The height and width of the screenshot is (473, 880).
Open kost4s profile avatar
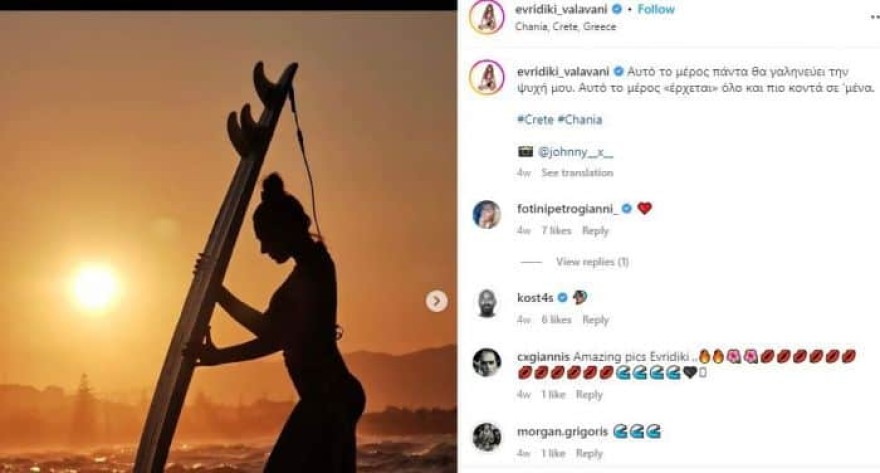click(x=487, y=304)
